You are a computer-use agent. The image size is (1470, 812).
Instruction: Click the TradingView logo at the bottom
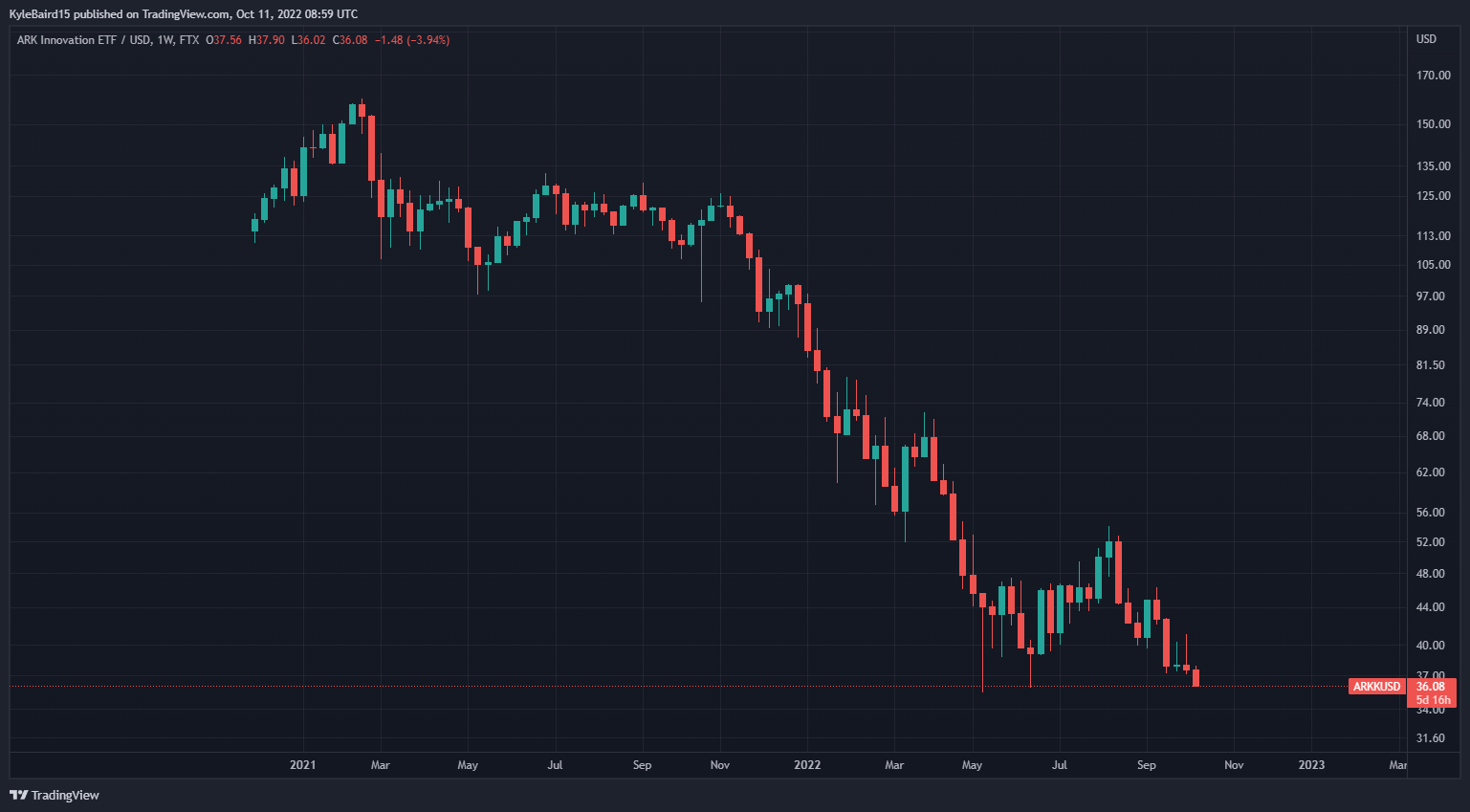55,795
